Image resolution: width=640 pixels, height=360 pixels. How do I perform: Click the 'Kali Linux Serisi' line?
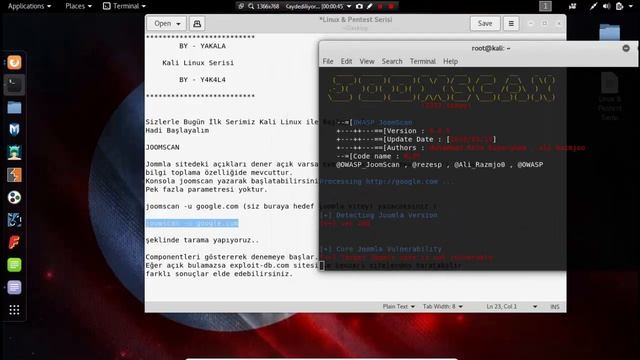coord(198,63)
